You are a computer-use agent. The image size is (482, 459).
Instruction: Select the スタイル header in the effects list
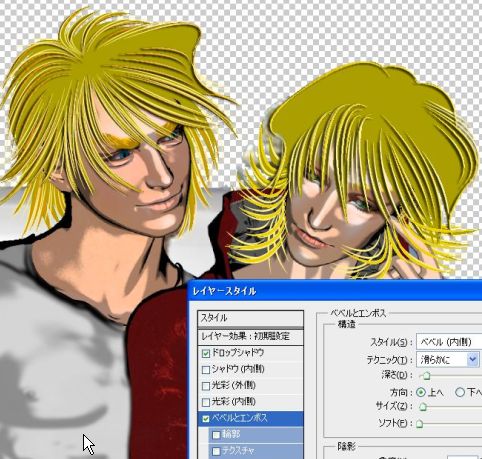point(250,318)
